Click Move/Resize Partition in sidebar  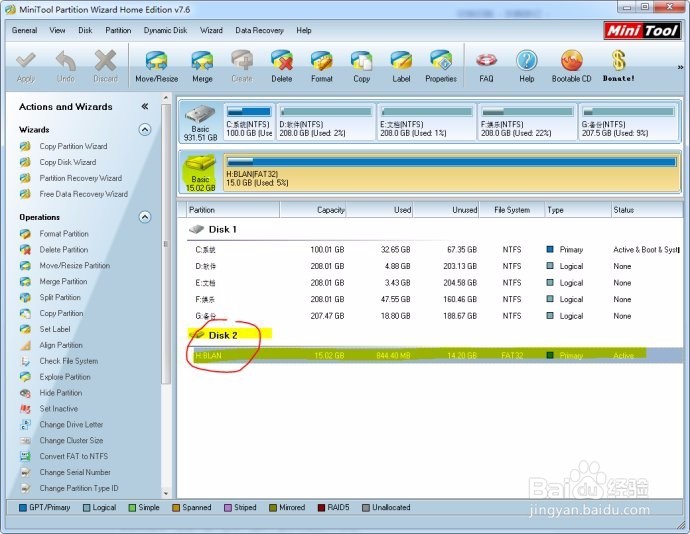tap(75, 265)
